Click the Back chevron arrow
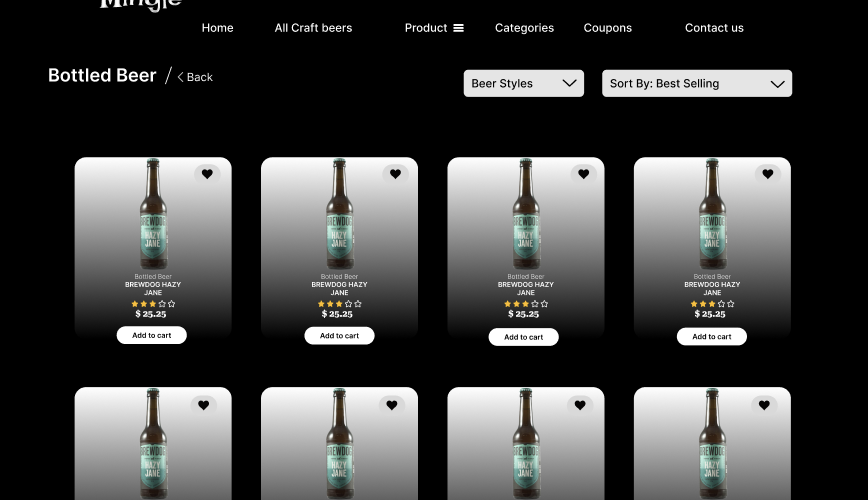The image size is (868, 500). tap(180, 77)
